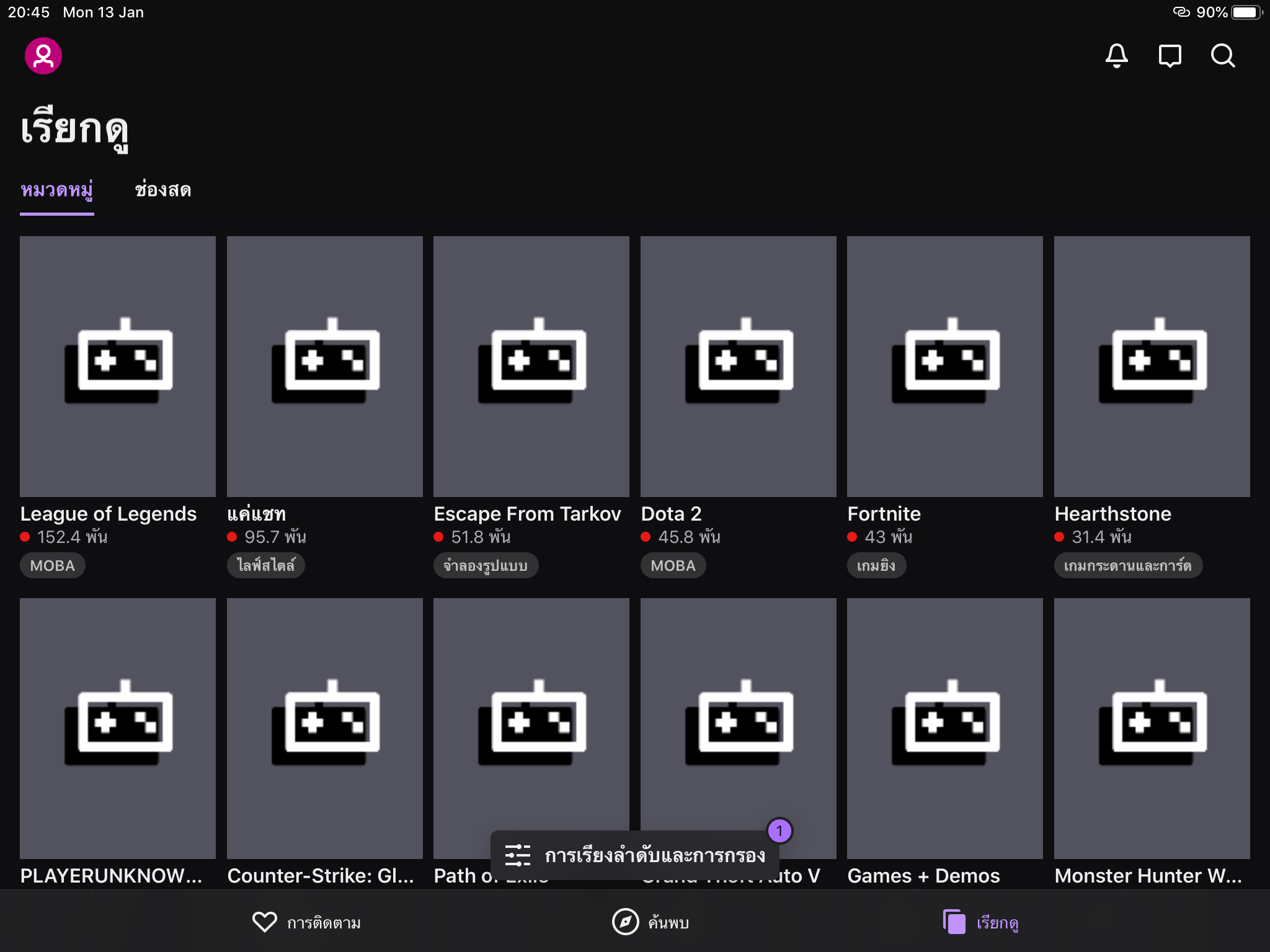The width and height of the screenshot is (1270, 952).
Task: Select the หมวดหมู่ tab
Action: click(56, 190)
